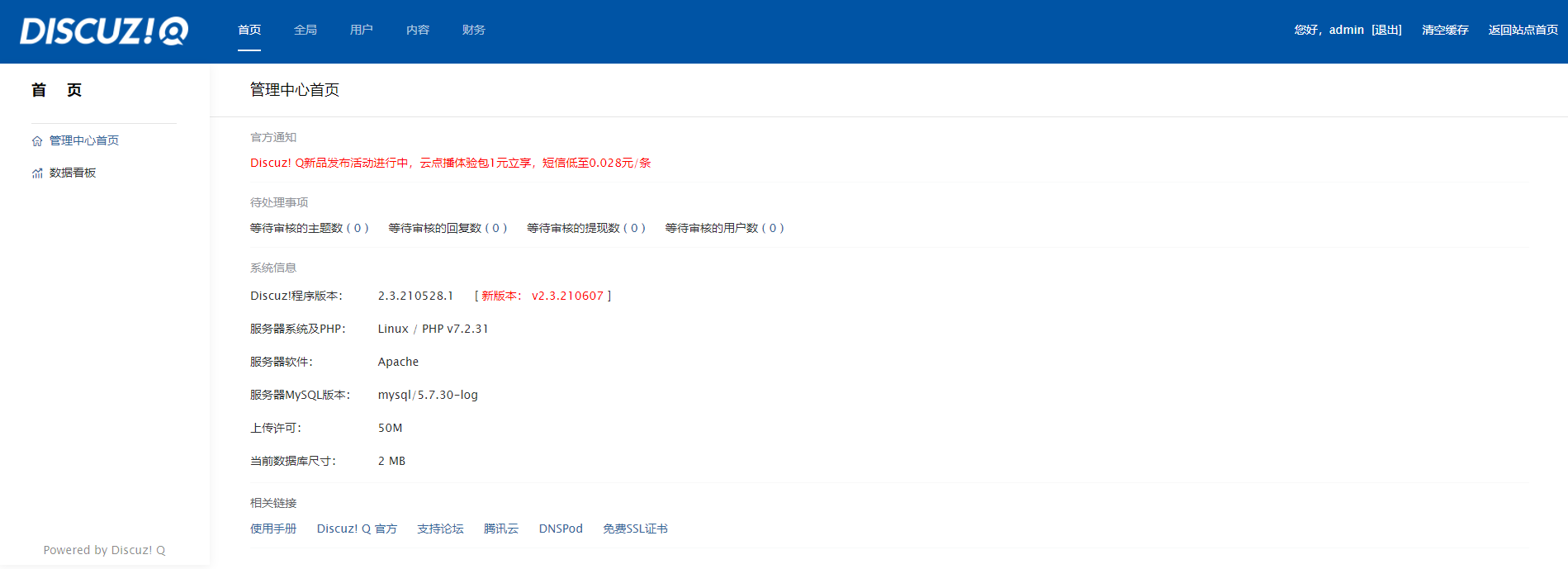Select the 首页 navigation tab
Viewport: 1568px width, 569px height.
249,30
